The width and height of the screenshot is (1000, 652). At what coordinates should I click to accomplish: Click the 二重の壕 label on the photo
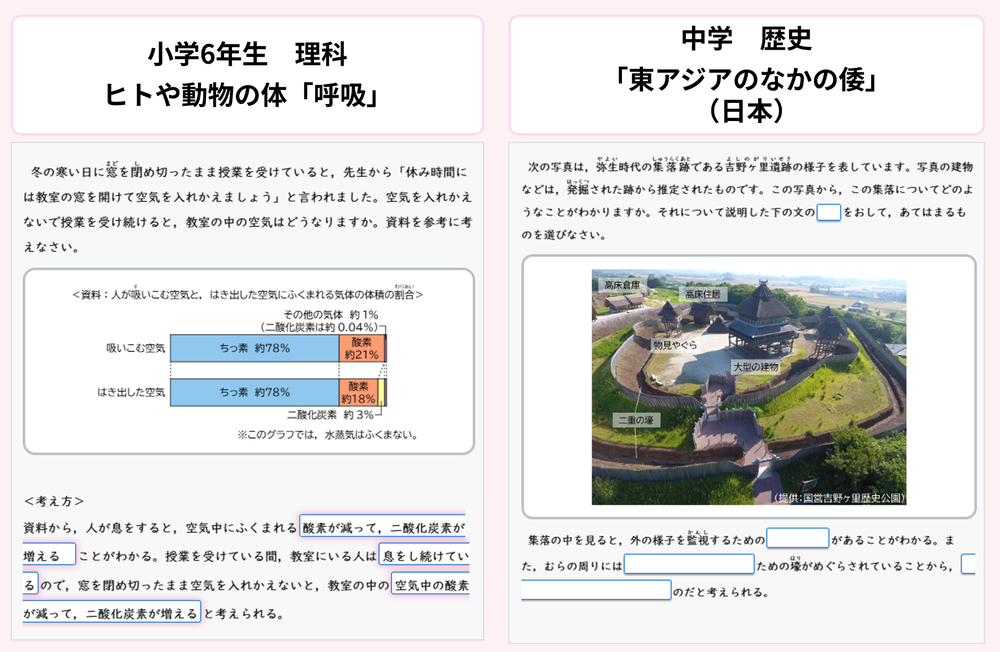click(636, 420)
